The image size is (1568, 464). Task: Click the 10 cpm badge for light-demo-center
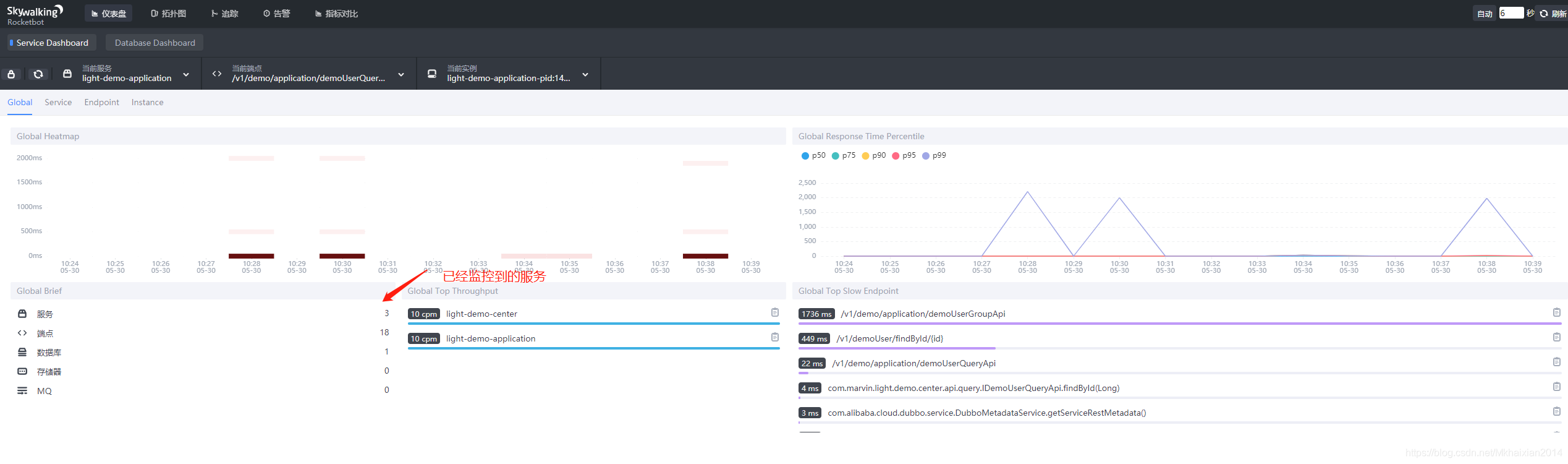(424, 314)
